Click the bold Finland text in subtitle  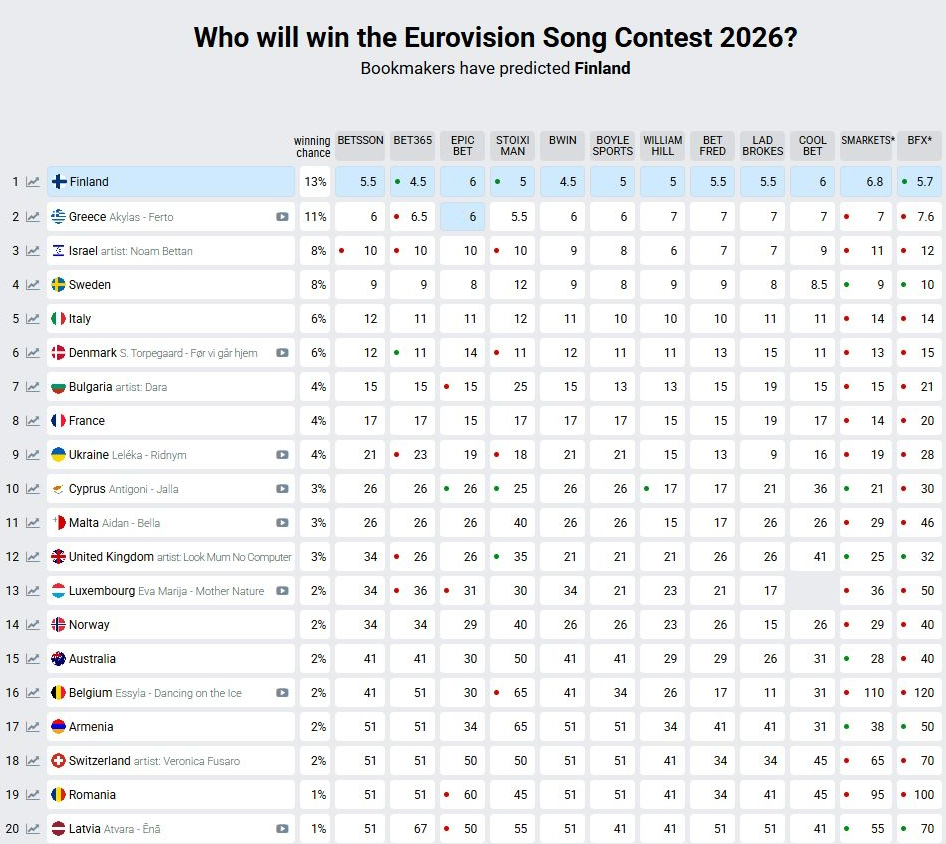pos(601,69)
